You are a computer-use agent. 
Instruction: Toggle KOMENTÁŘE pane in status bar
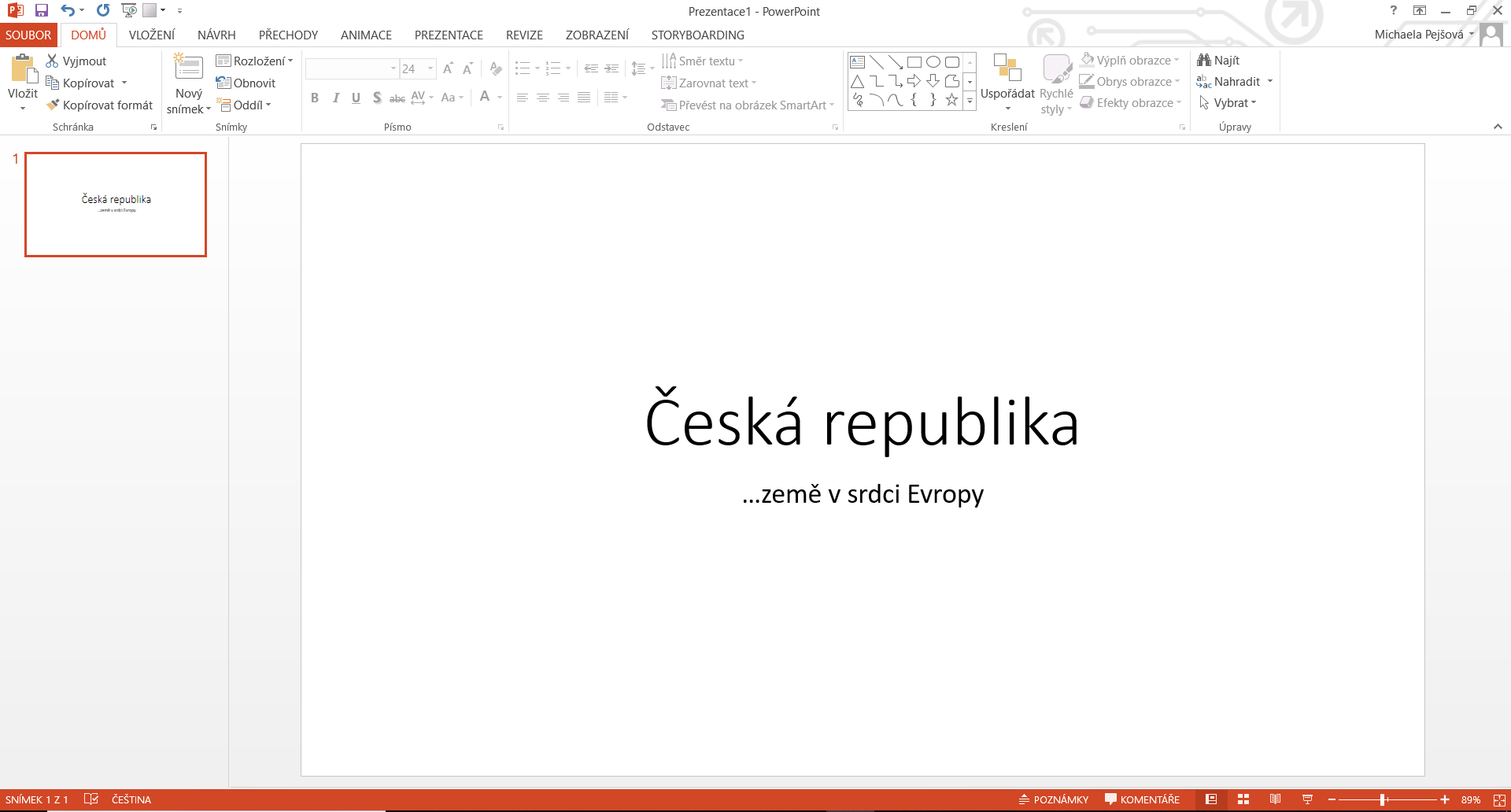[x=1142, y=799]
